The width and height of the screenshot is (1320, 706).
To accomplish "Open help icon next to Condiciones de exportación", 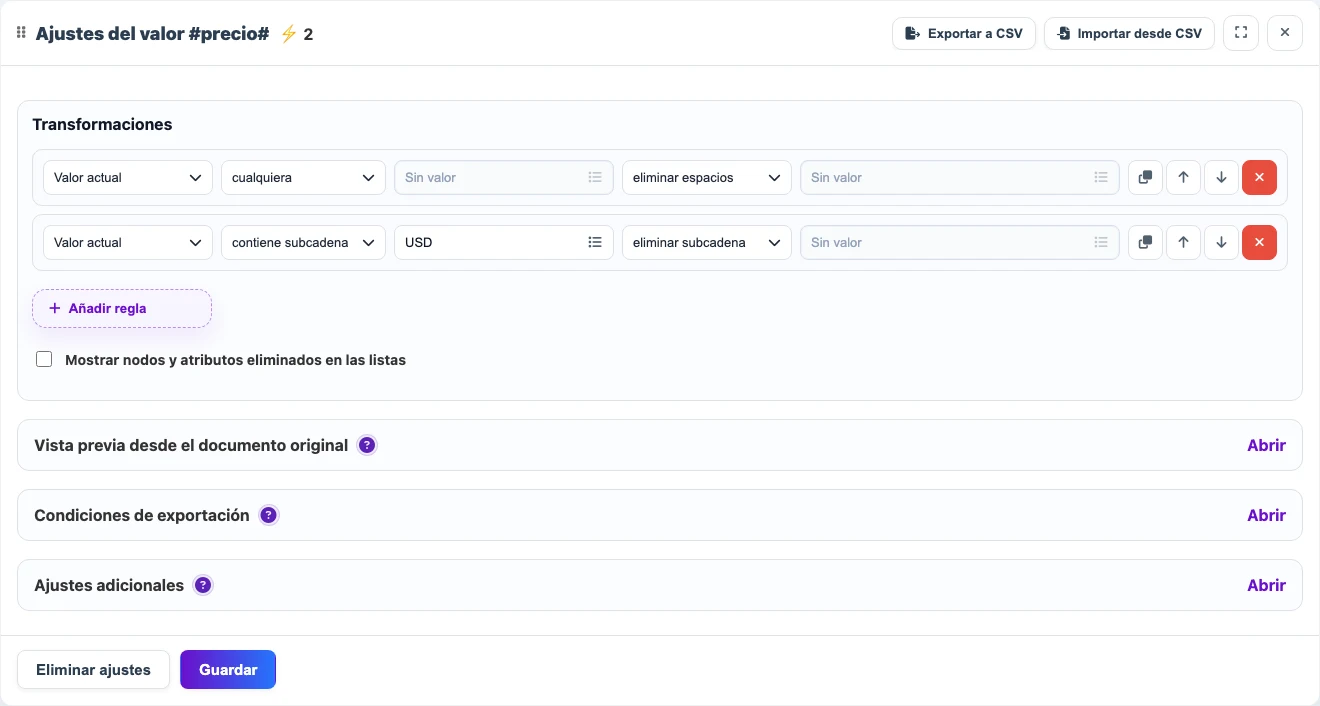I will coord(268,515).
